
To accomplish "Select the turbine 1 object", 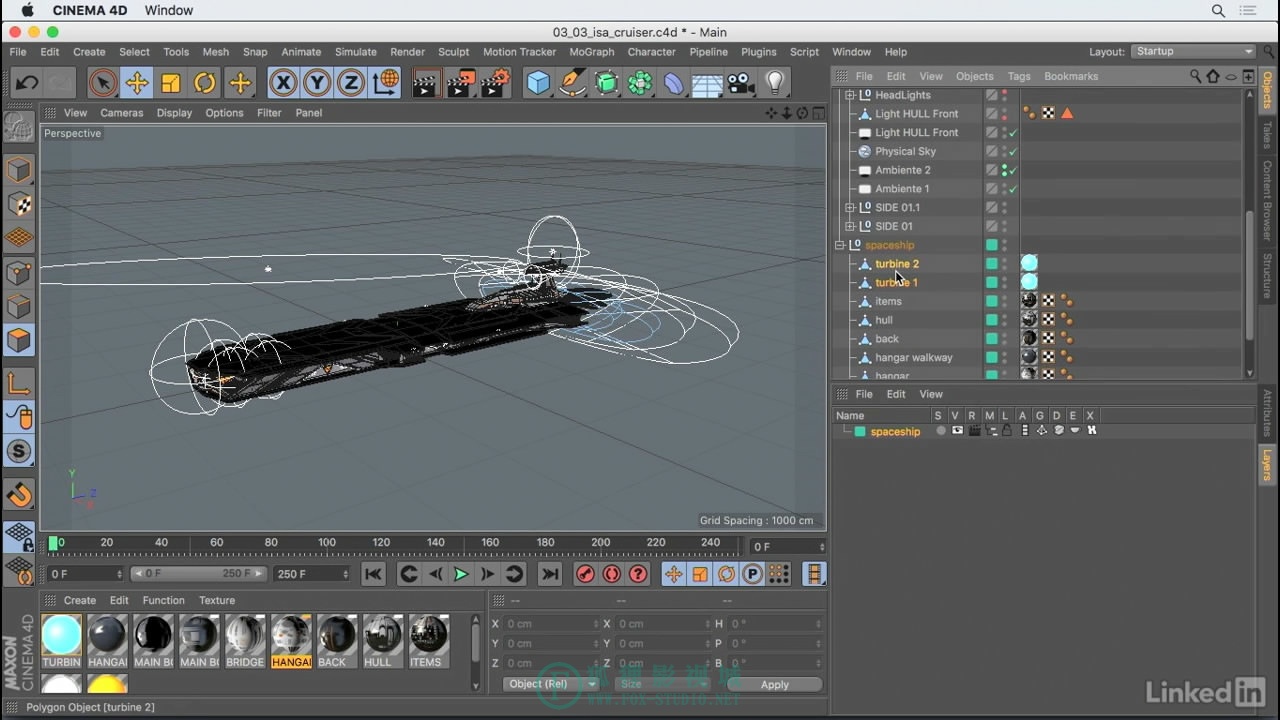I will coord(896,283).
